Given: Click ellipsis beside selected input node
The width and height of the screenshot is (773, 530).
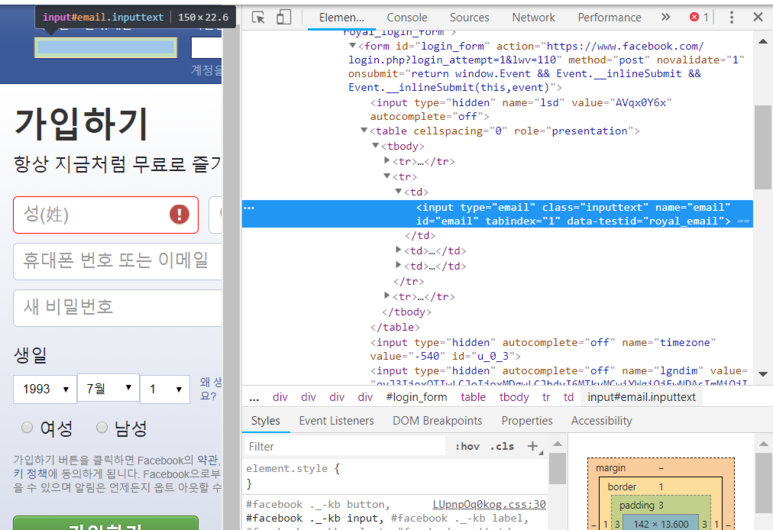Looking at the screenshot, I should pos(249,208).
